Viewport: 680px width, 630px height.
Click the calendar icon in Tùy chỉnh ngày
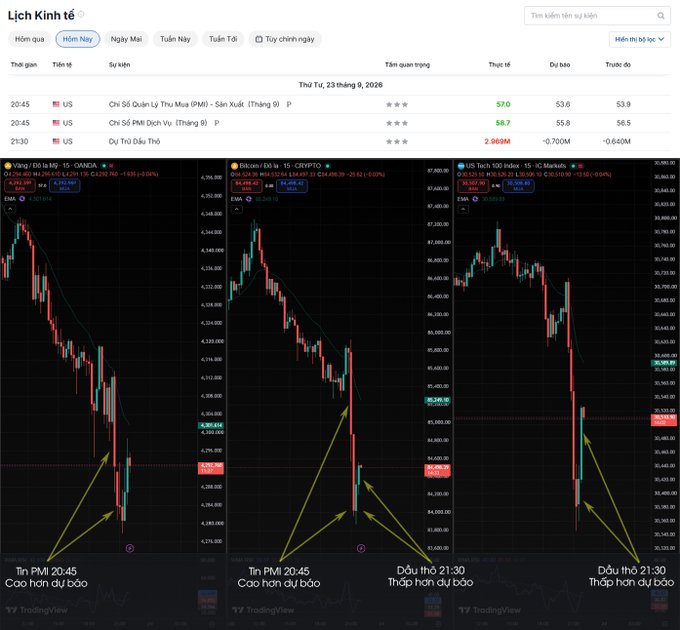(x=258, y=39)
